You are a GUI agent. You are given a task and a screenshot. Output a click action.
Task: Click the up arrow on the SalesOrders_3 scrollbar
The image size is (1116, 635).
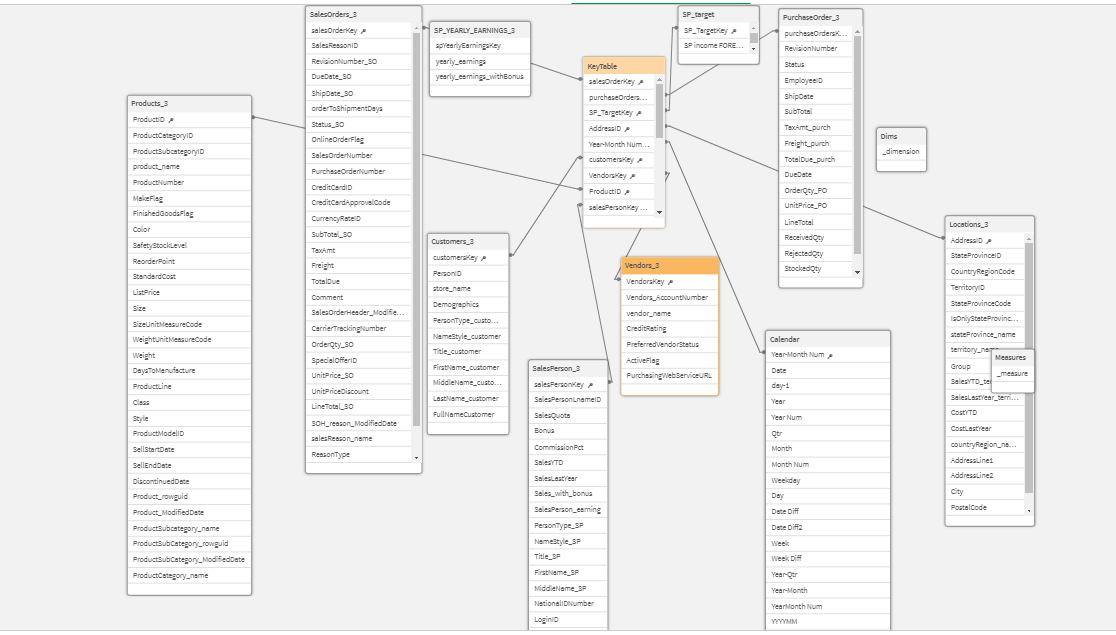(417, 29)
